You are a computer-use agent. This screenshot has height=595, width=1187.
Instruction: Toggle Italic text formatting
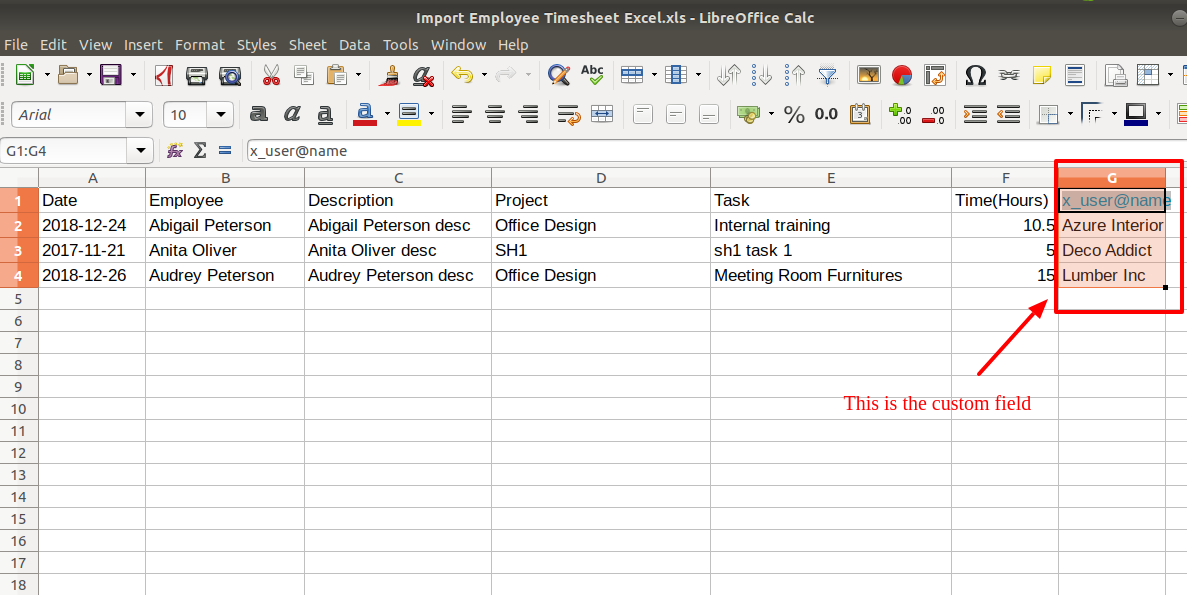pyautogui.click(x=291, y=114)
